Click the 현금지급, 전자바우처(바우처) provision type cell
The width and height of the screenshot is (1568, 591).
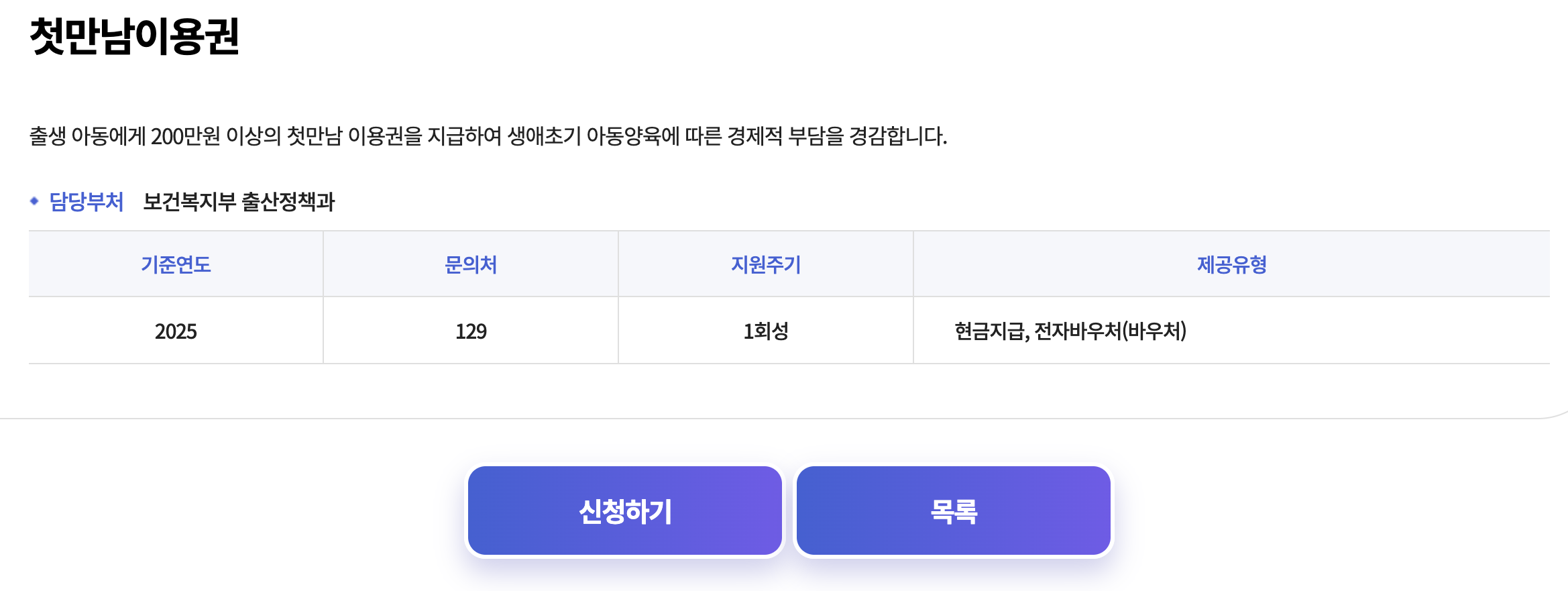click(x=1071, y=330)
